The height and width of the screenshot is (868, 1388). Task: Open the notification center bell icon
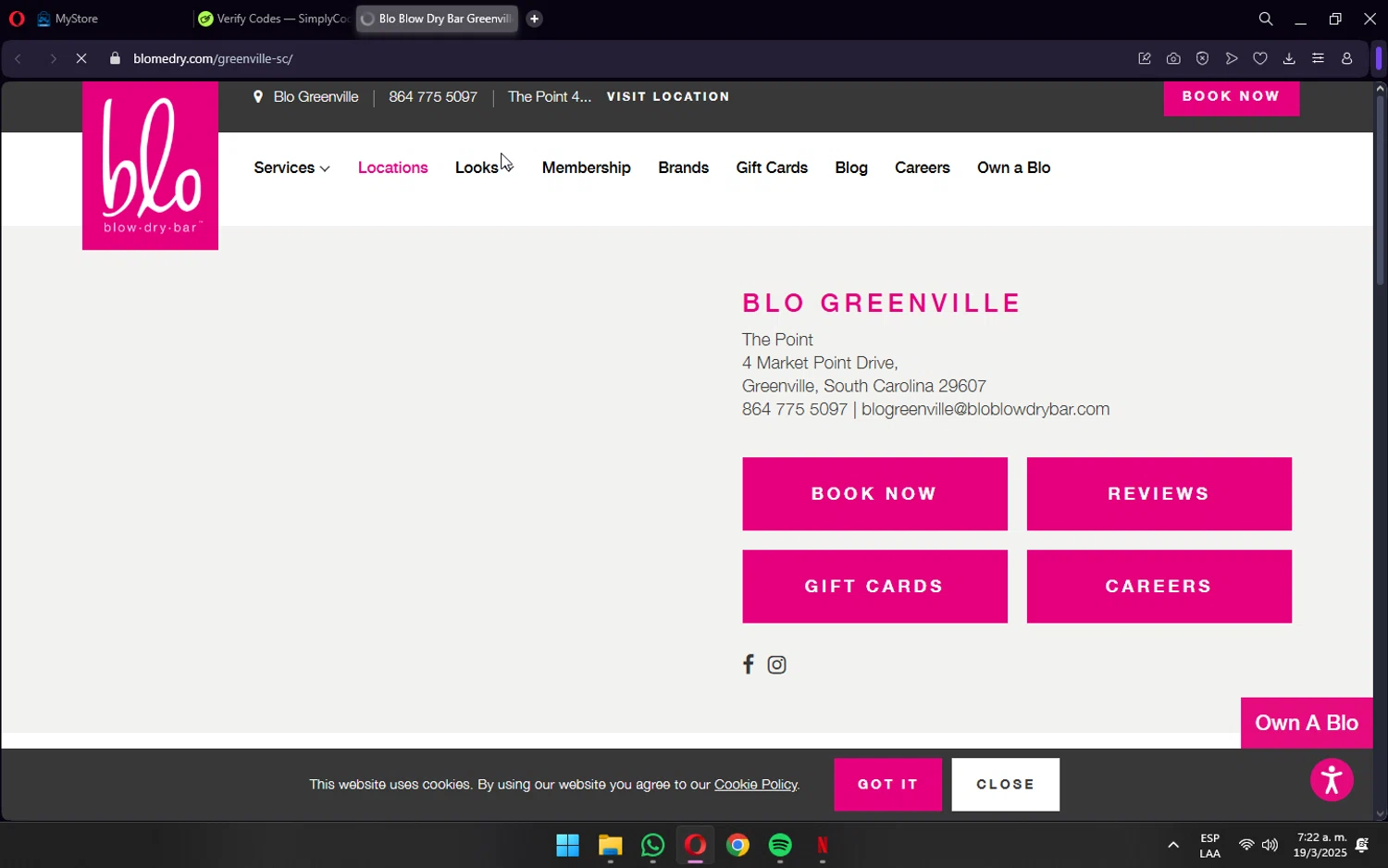tap(1362, 845)
